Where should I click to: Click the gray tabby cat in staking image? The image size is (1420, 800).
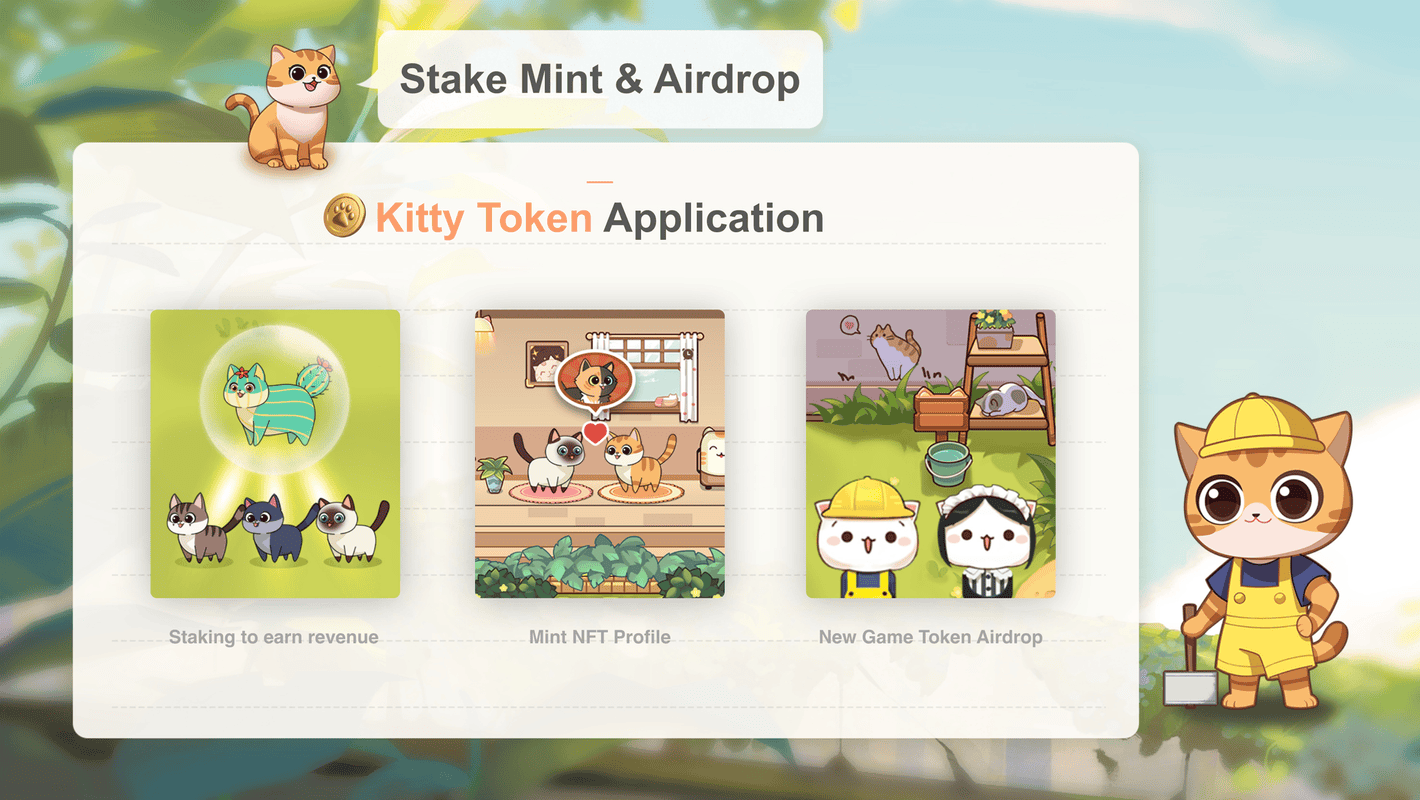pos(200,527)
